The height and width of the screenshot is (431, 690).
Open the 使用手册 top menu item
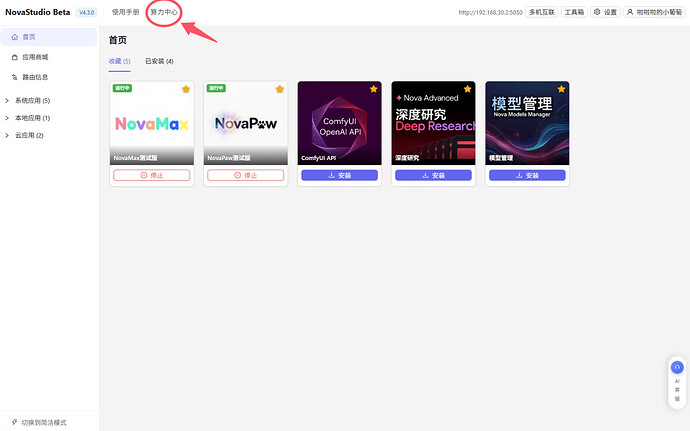(x=125, y=12)
